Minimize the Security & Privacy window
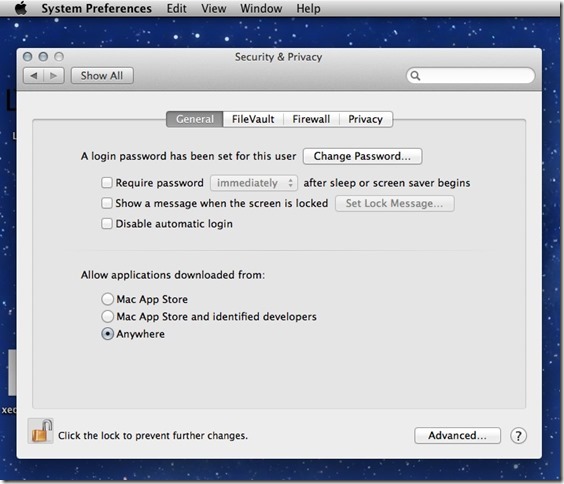This screenshot has height=484, width=564. 43,56
